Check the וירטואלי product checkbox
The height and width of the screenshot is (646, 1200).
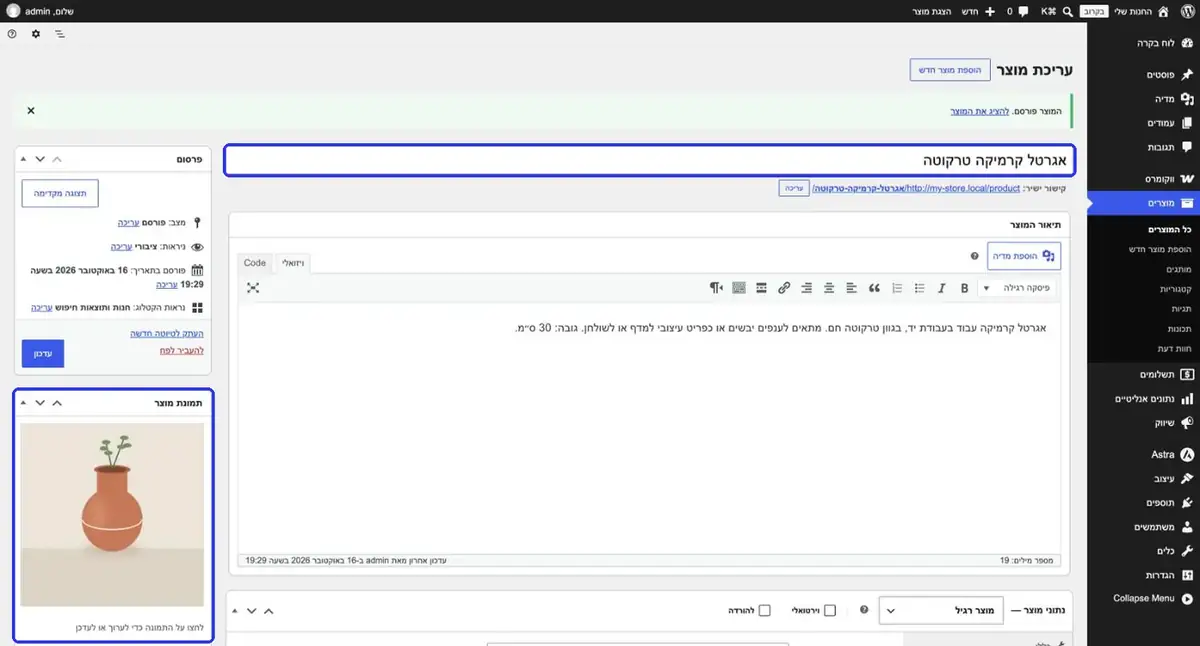pyautogui.click(x=830, y=611)
